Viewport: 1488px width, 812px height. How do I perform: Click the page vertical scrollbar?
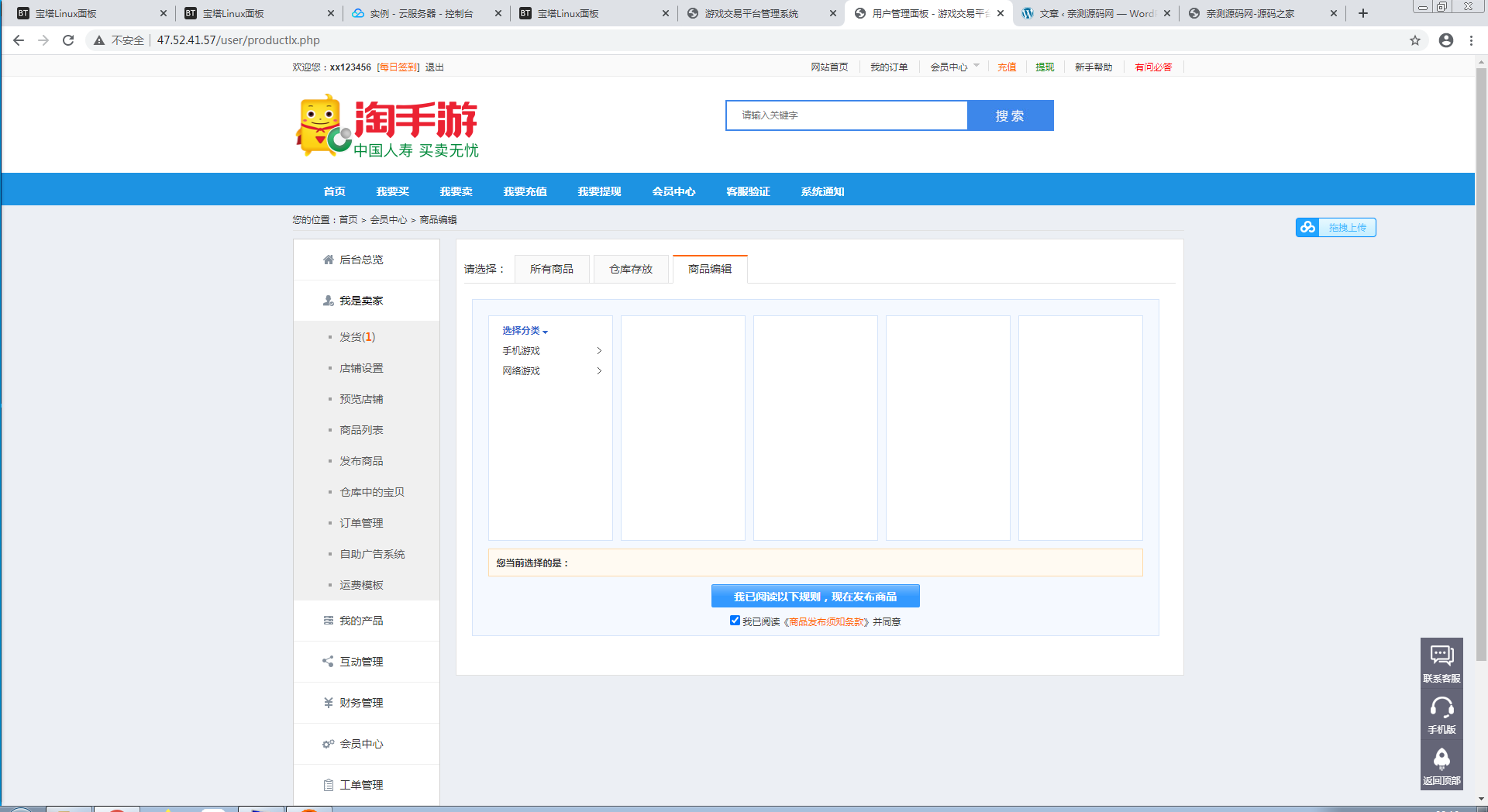click(x=1481, y=364)
